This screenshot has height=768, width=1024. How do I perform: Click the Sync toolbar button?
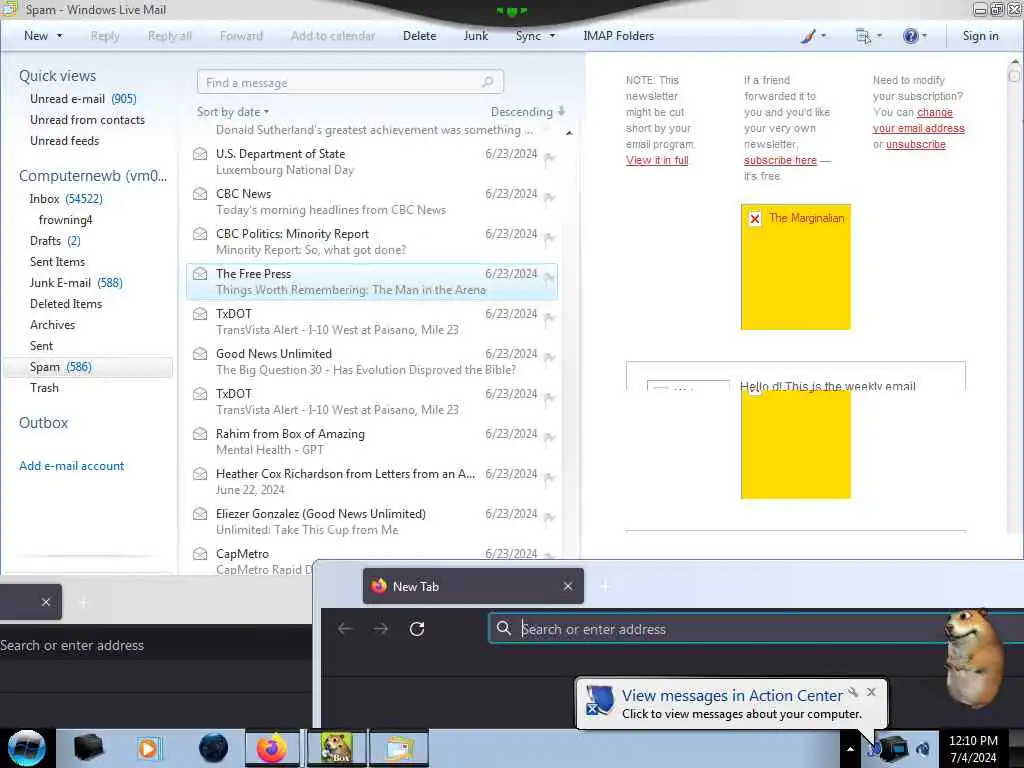point(528,36)
